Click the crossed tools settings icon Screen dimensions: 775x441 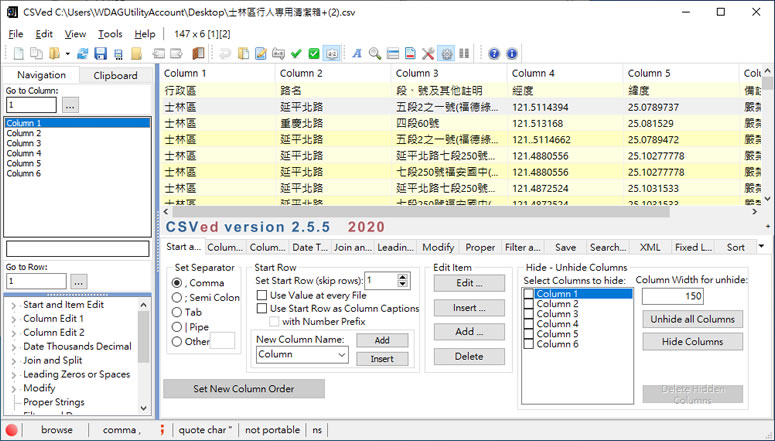[x=427, y=53]
